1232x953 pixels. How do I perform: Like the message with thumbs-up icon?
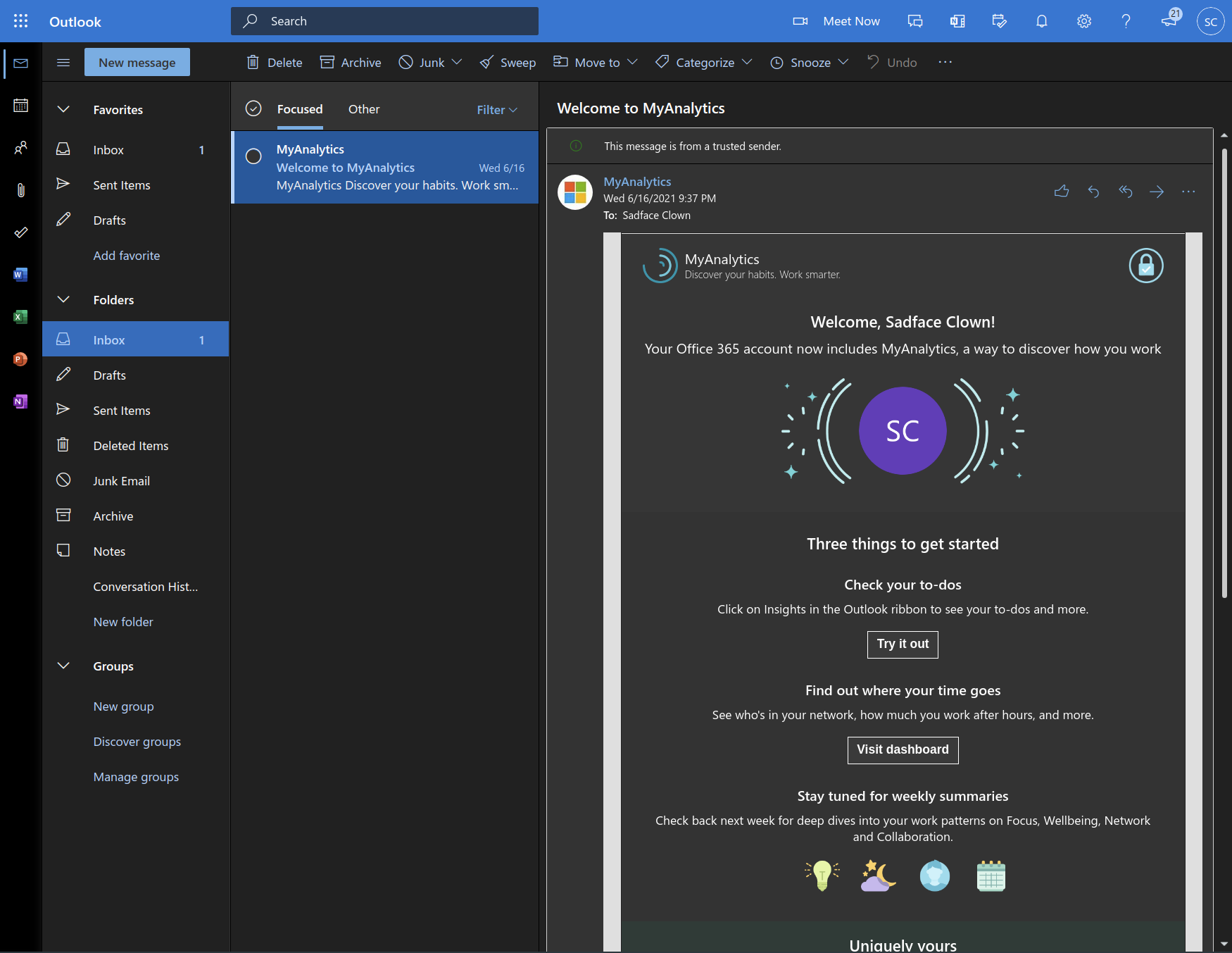[1062, 191]
